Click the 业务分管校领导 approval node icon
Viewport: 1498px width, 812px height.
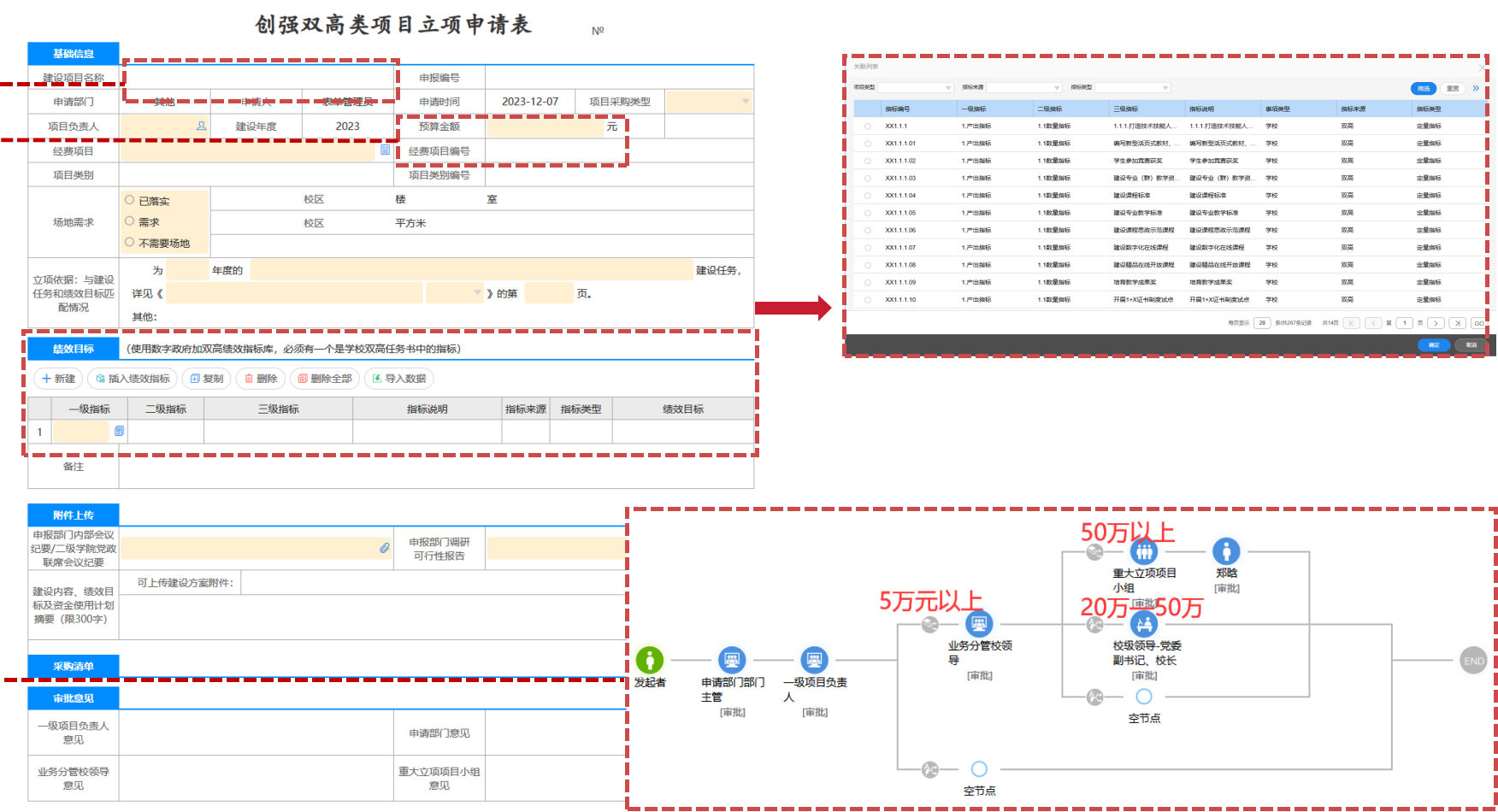(979, 624)
